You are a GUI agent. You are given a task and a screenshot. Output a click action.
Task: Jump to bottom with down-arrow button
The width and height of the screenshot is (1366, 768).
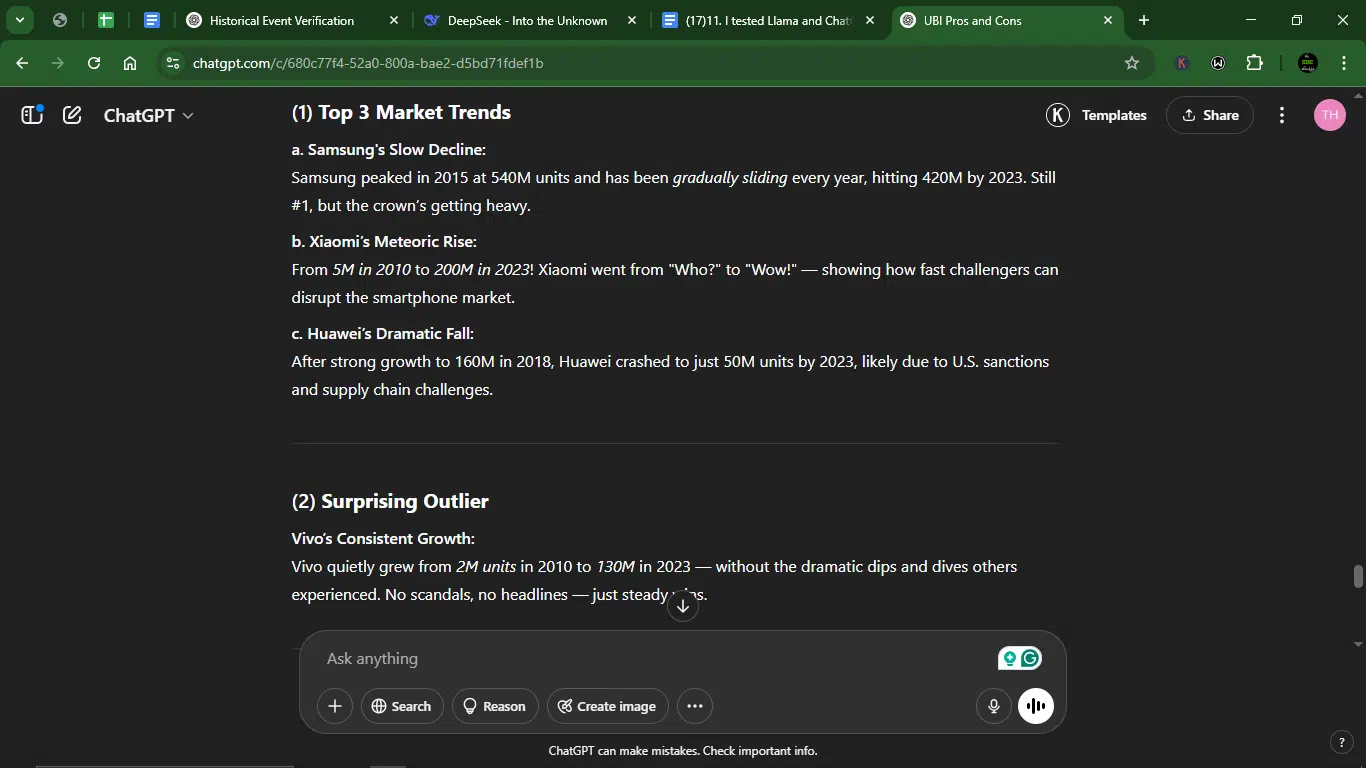(x=683, y=606)
